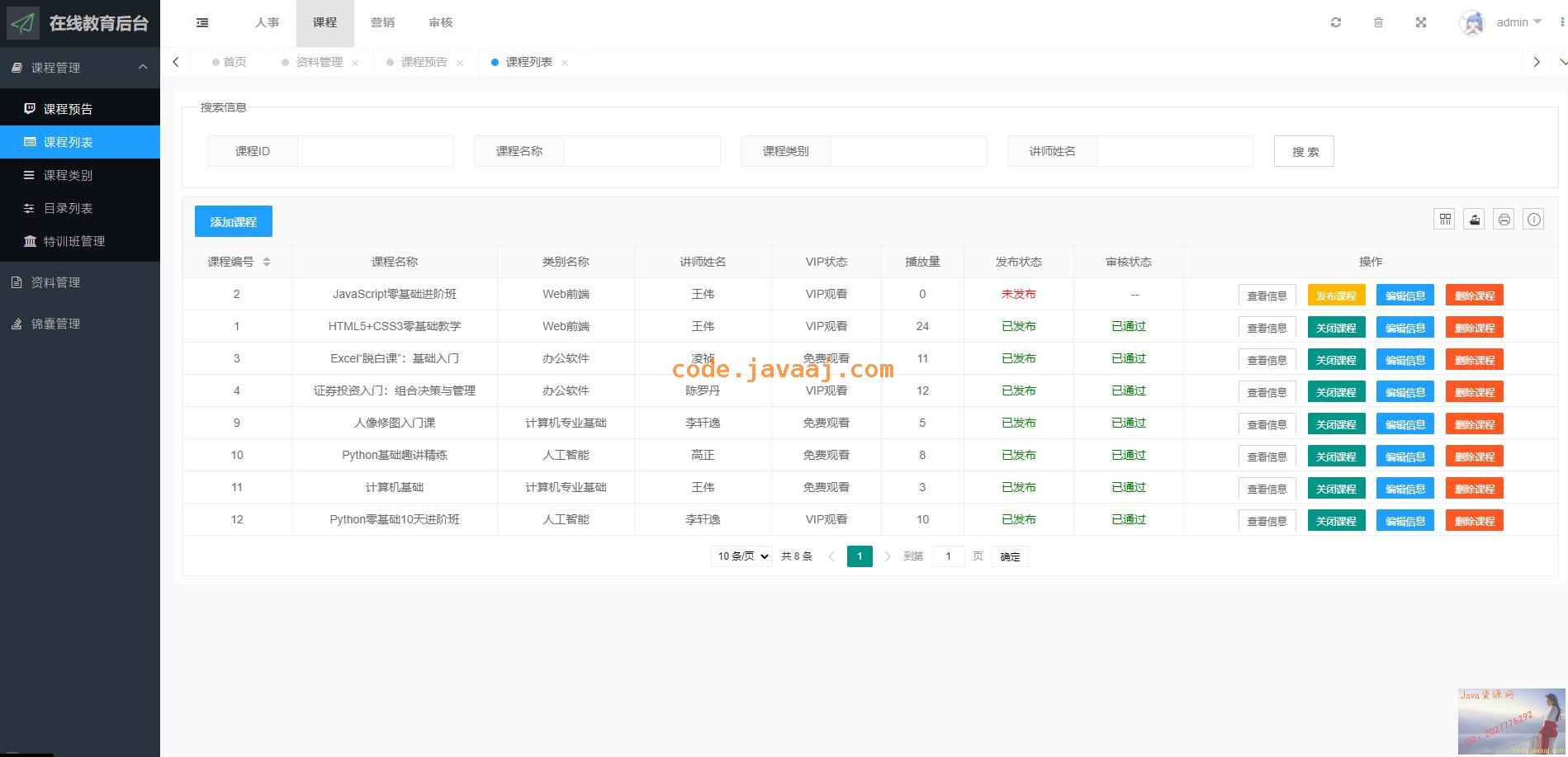Switch to the 课程预告 tab

pyautogui.click(x=424, y=63)
